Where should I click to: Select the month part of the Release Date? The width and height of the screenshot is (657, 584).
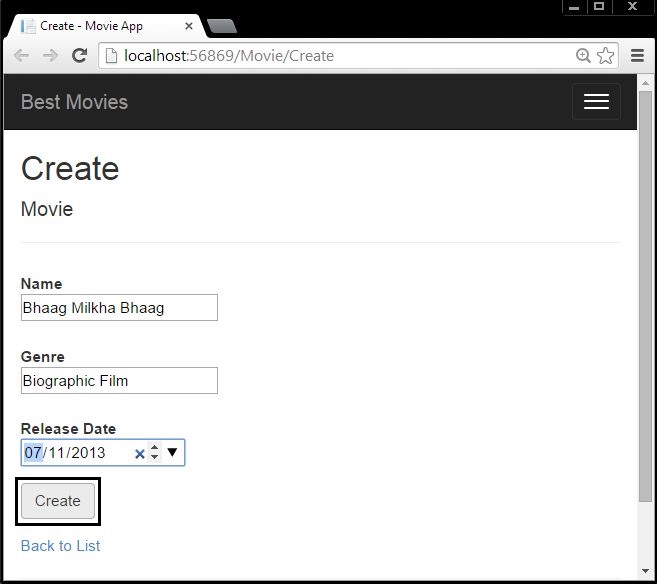33,452
